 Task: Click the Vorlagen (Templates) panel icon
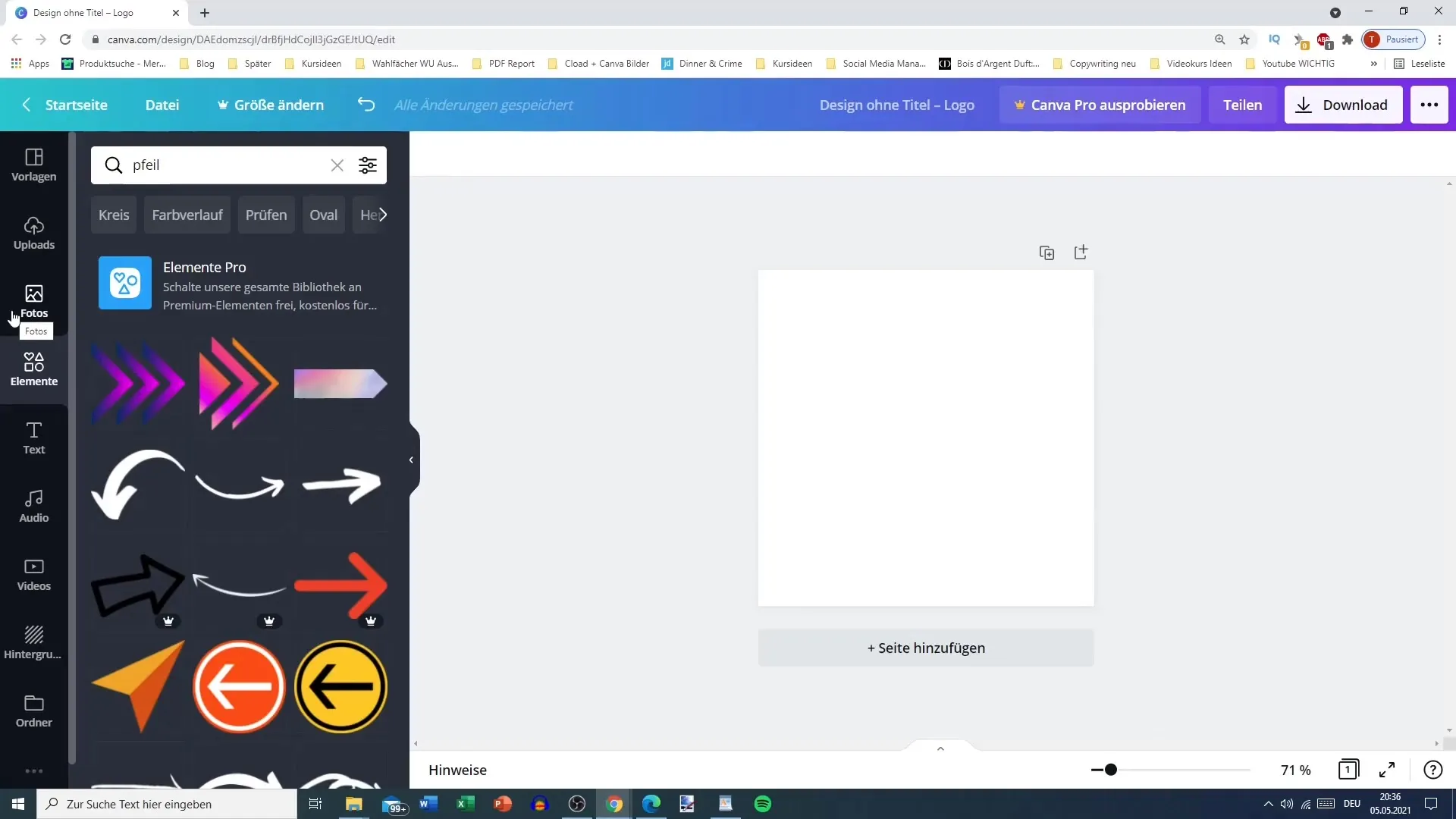[33, 163]
